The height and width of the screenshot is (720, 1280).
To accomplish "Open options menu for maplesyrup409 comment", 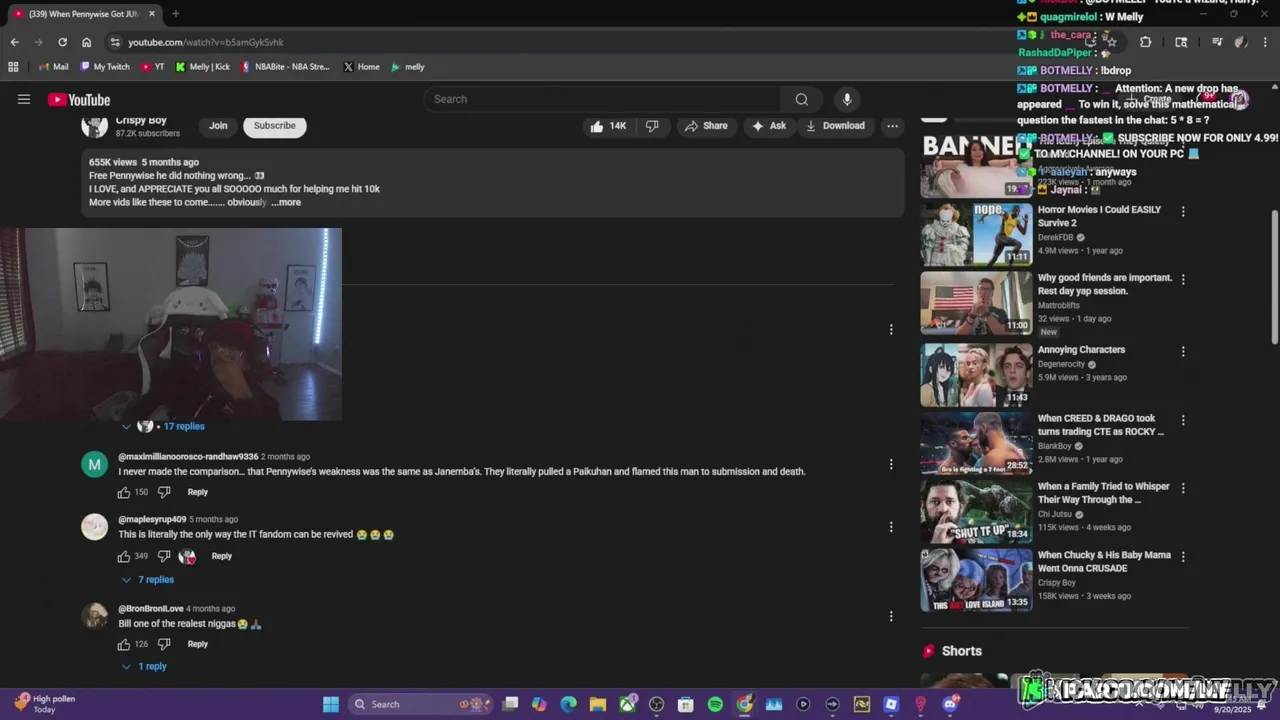I will pos(891,527).
